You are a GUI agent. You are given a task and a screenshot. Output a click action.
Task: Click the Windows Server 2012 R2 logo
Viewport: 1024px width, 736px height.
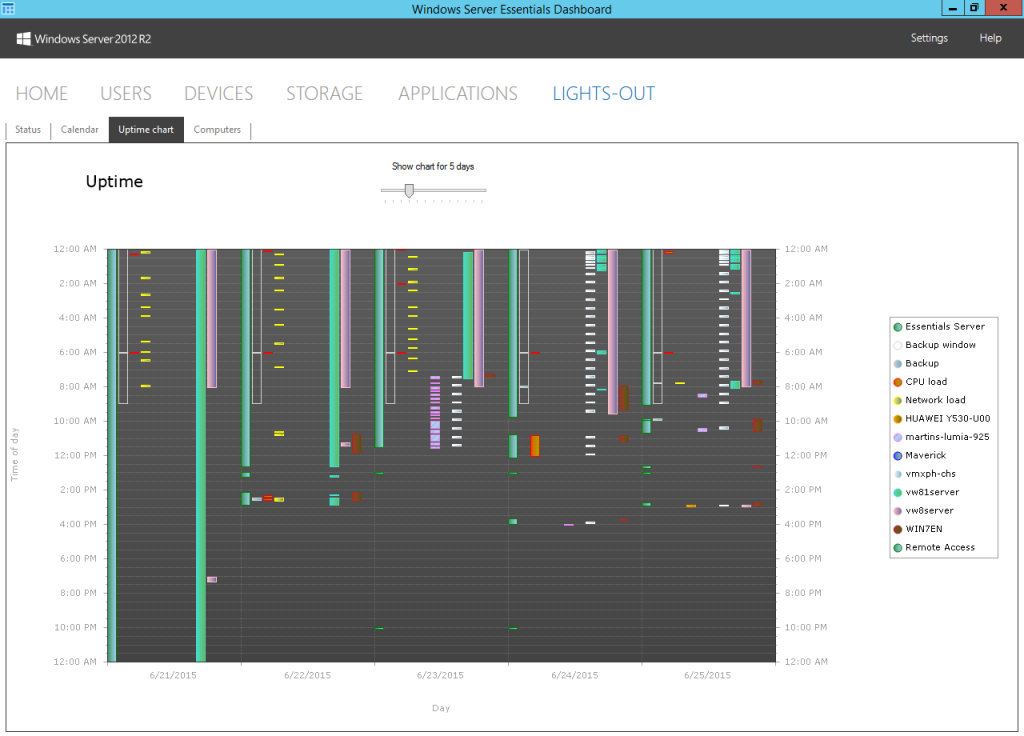pos(84,39)
